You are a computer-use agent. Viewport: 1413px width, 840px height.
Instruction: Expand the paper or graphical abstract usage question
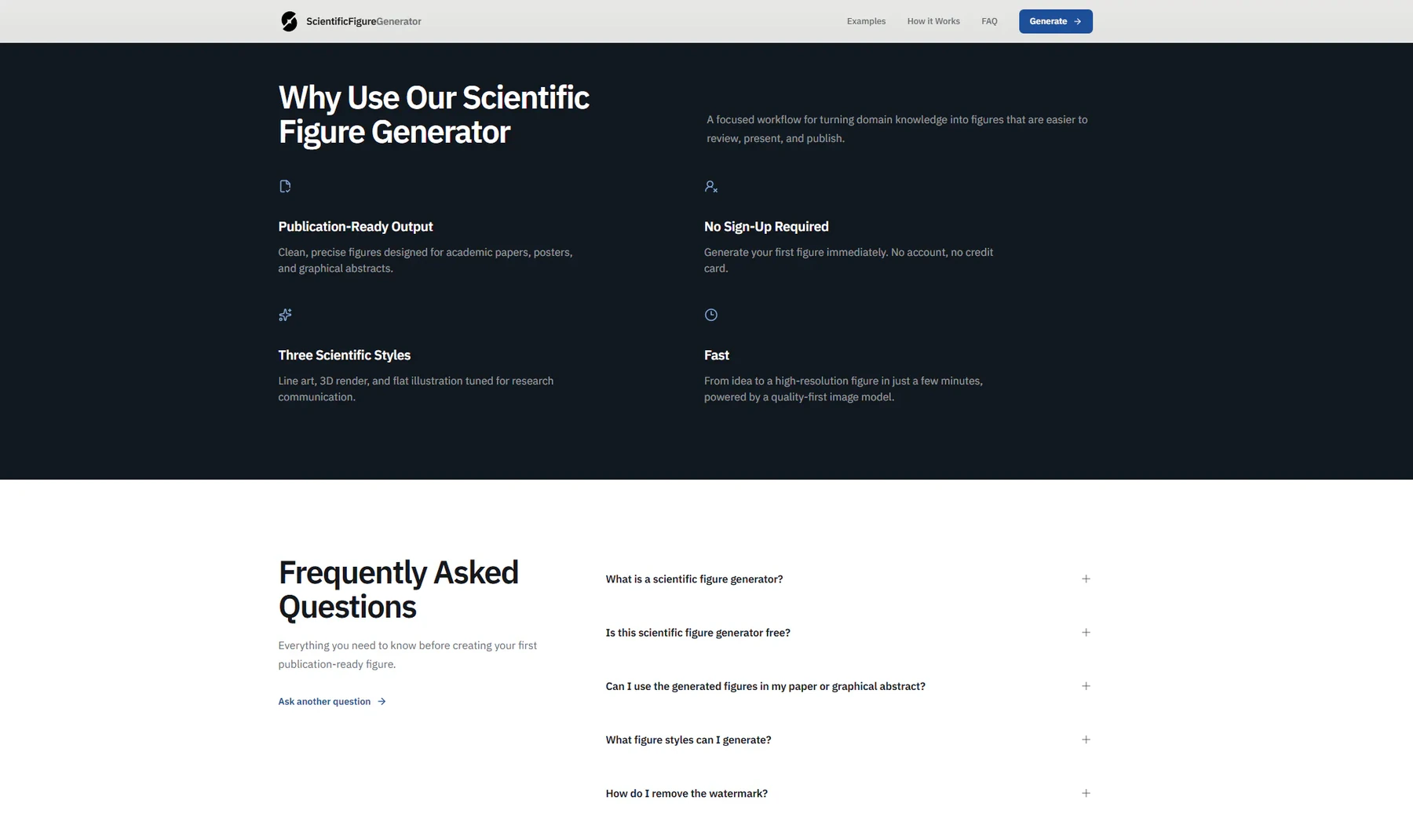(x=849, y=686)
